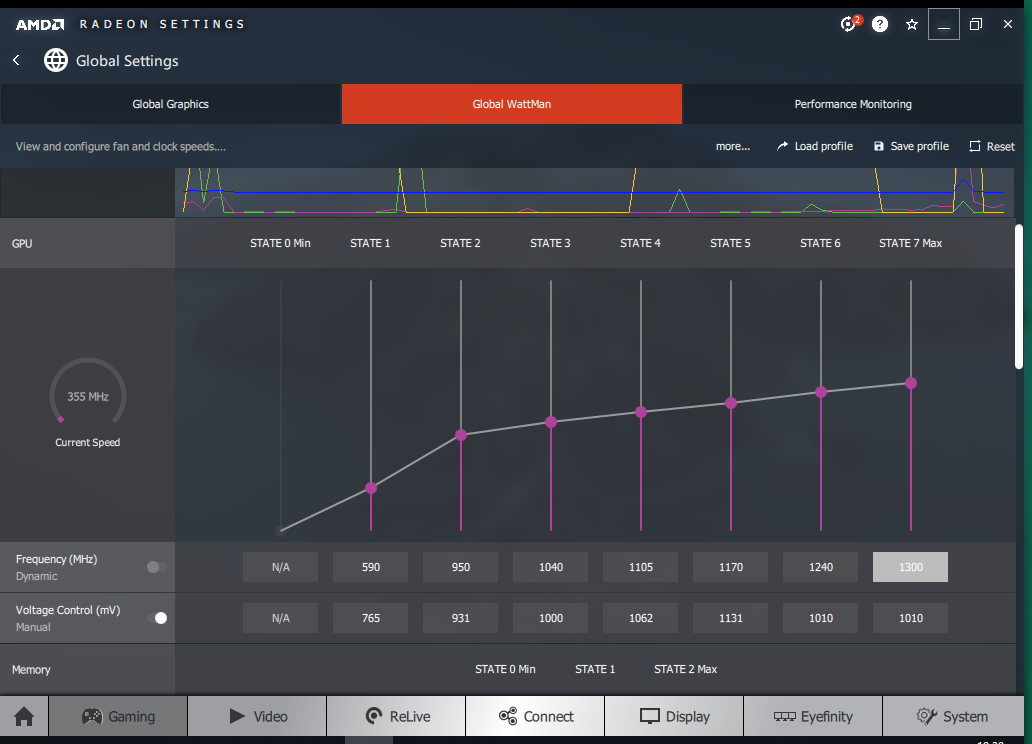Click the frequency field showing 1105
The width and height of the screenshot is (1032, 744).
(641, 567)
